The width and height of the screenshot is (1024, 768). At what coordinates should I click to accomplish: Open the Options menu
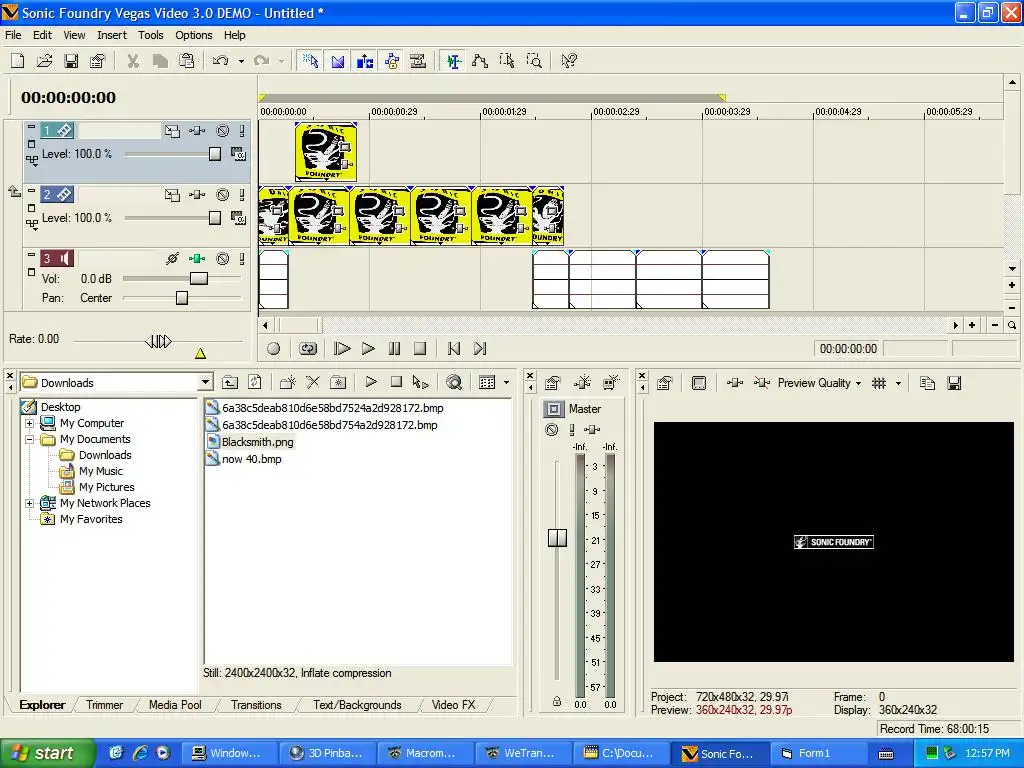coord(193,35)
